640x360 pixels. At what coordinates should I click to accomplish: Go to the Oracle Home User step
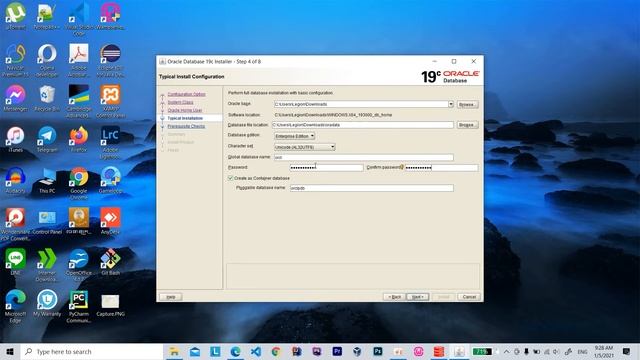point(184,110)
